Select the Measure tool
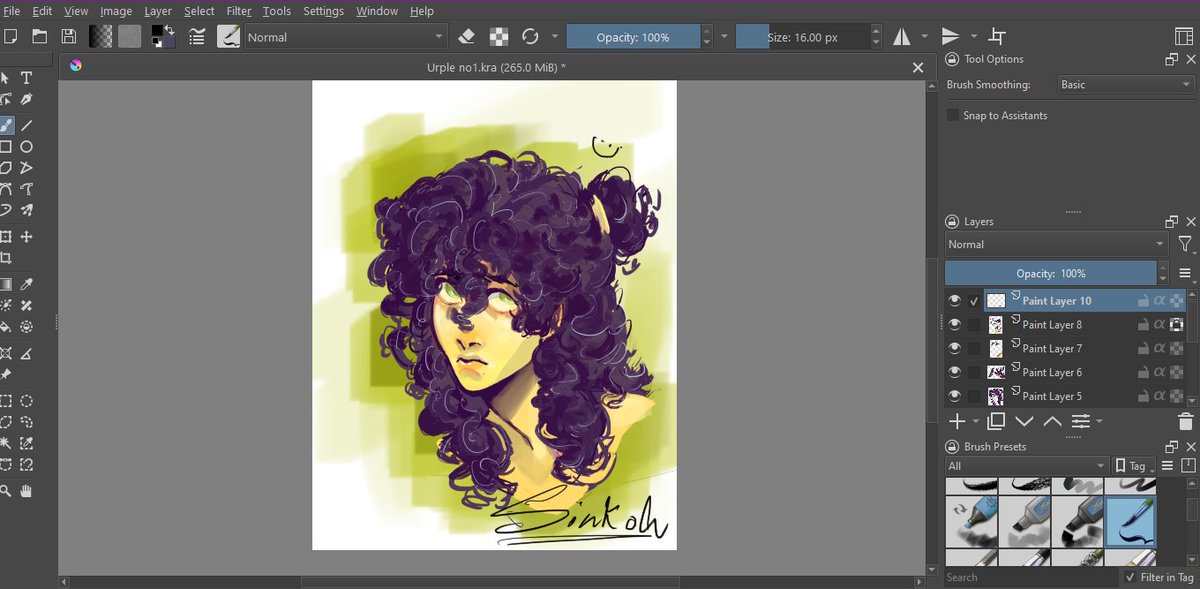The image size is (1200, 589). [27, 353]
